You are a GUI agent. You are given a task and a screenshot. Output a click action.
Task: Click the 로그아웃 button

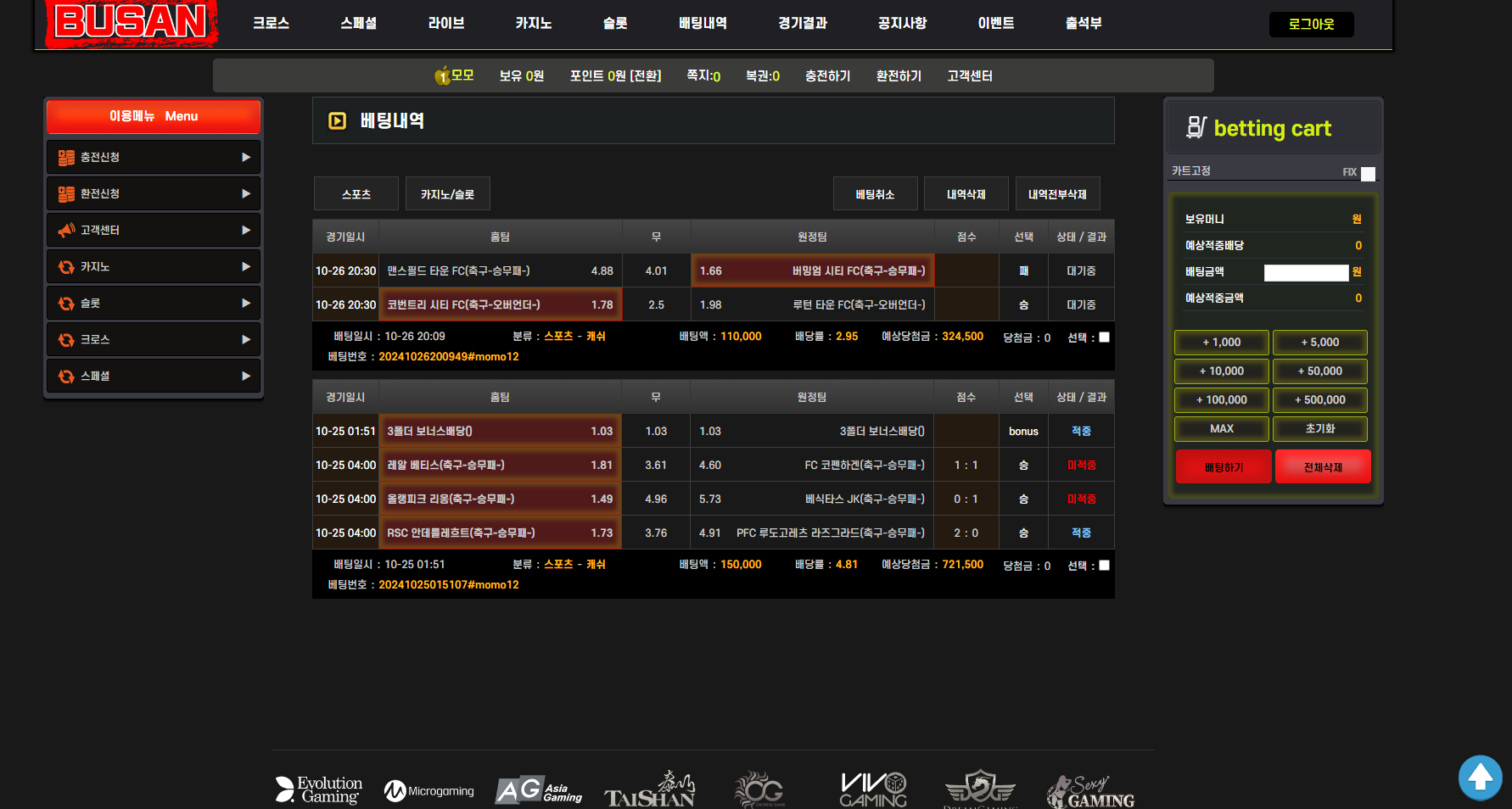click(x=1311, y=25)
